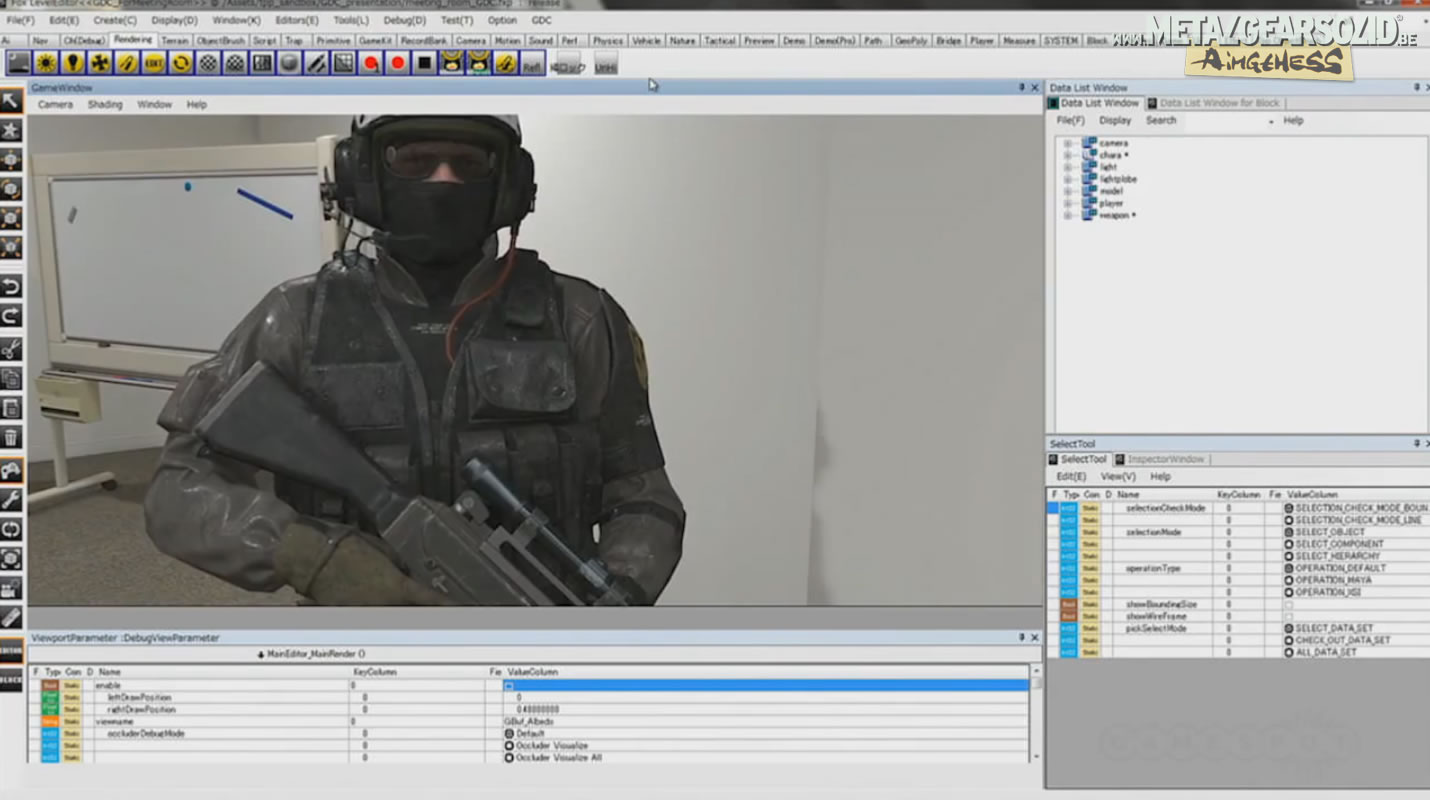
Task: Click the undo arrow icon in left sidebar
Action: [x=12, y=288]
